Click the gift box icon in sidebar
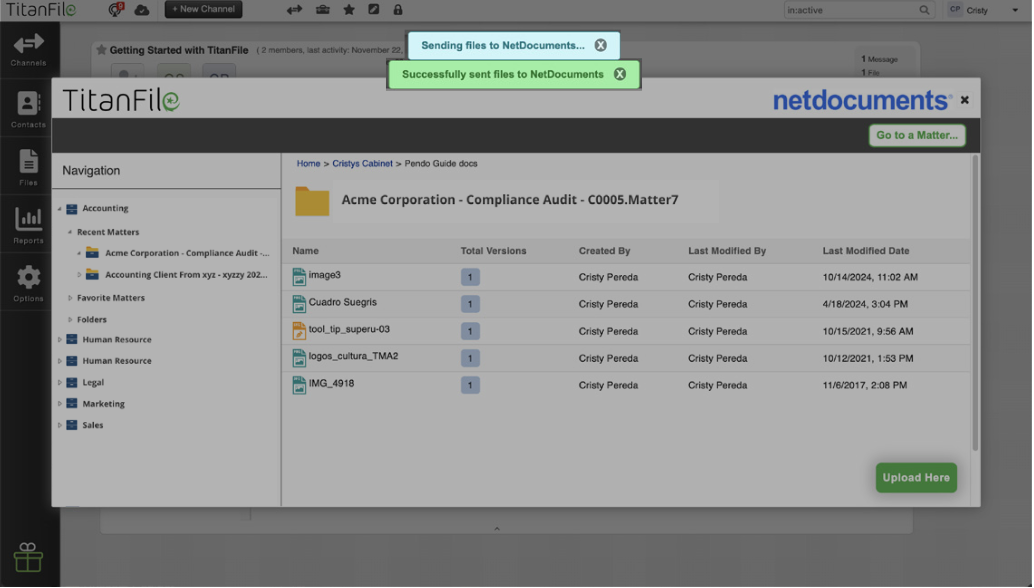Viewport: 1034px width, 588px height. tap(28, 557)
